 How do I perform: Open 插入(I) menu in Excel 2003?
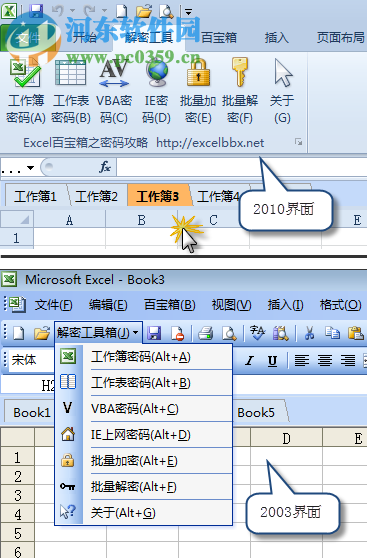(x=285, y=305)
